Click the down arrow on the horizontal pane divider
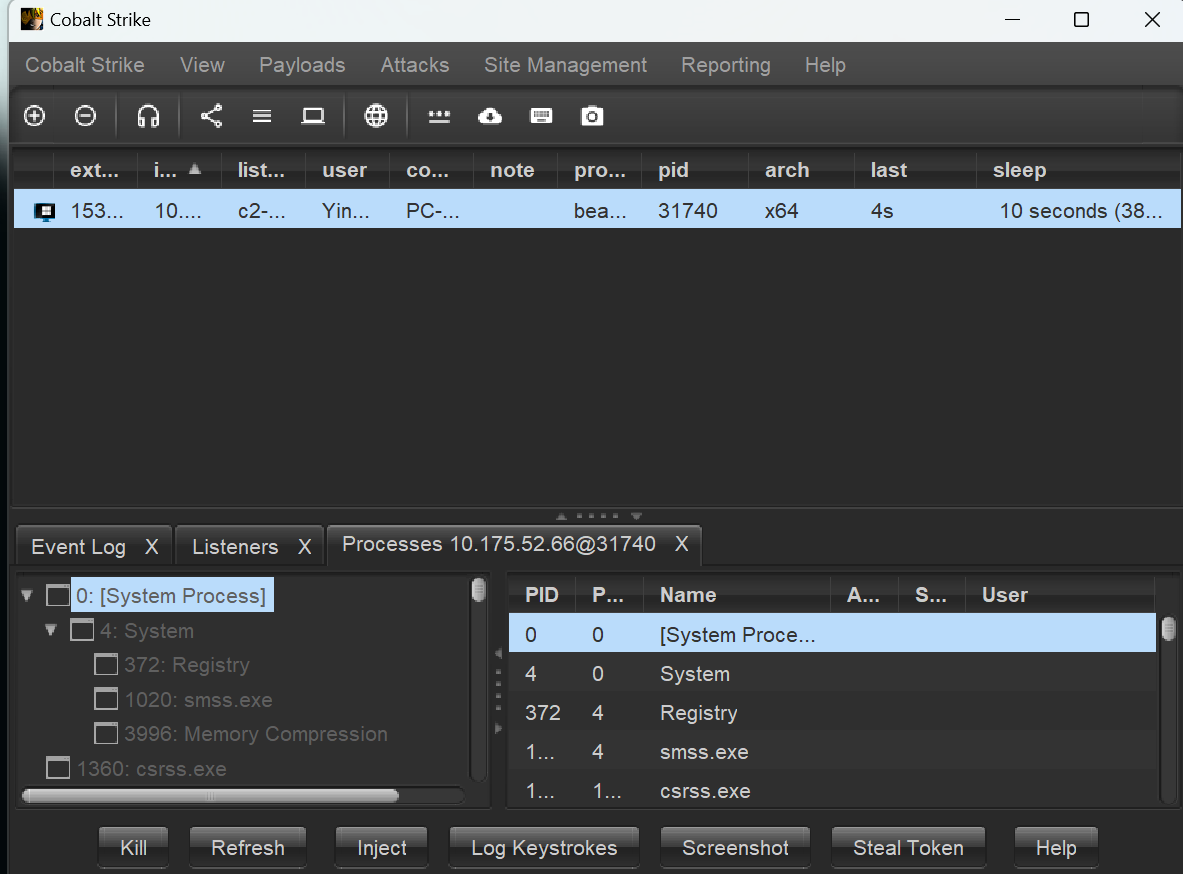The image size is (1183, 874). pyautogui.click(x=637, y=516)
